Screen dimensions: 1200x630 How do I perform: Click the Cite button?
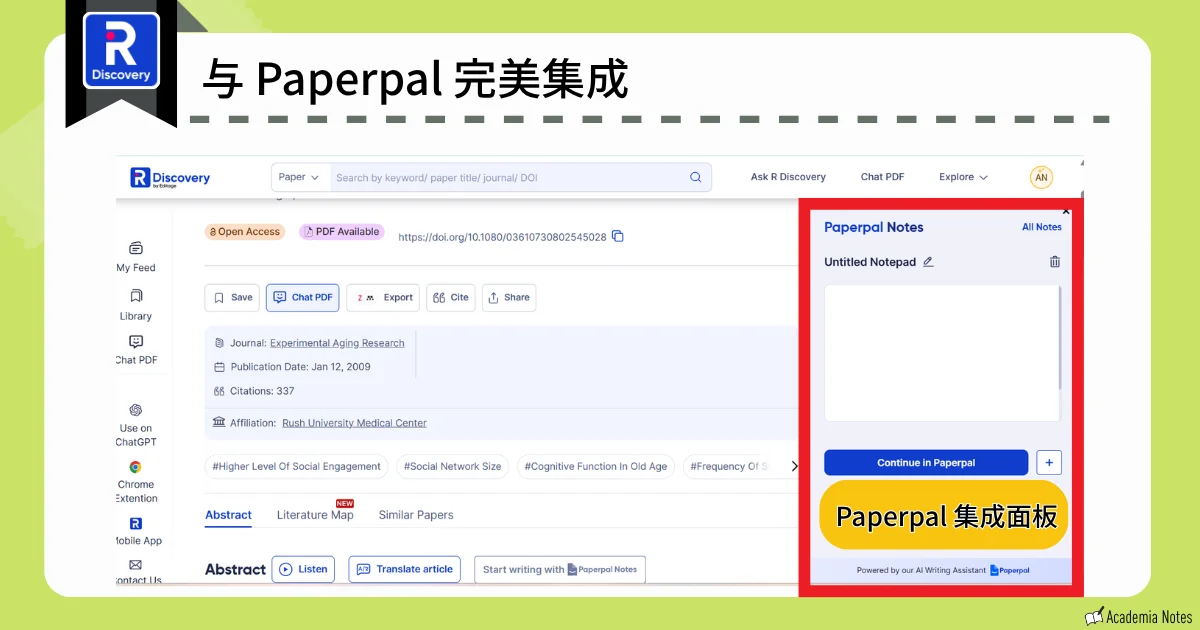[x=450, y=297]
